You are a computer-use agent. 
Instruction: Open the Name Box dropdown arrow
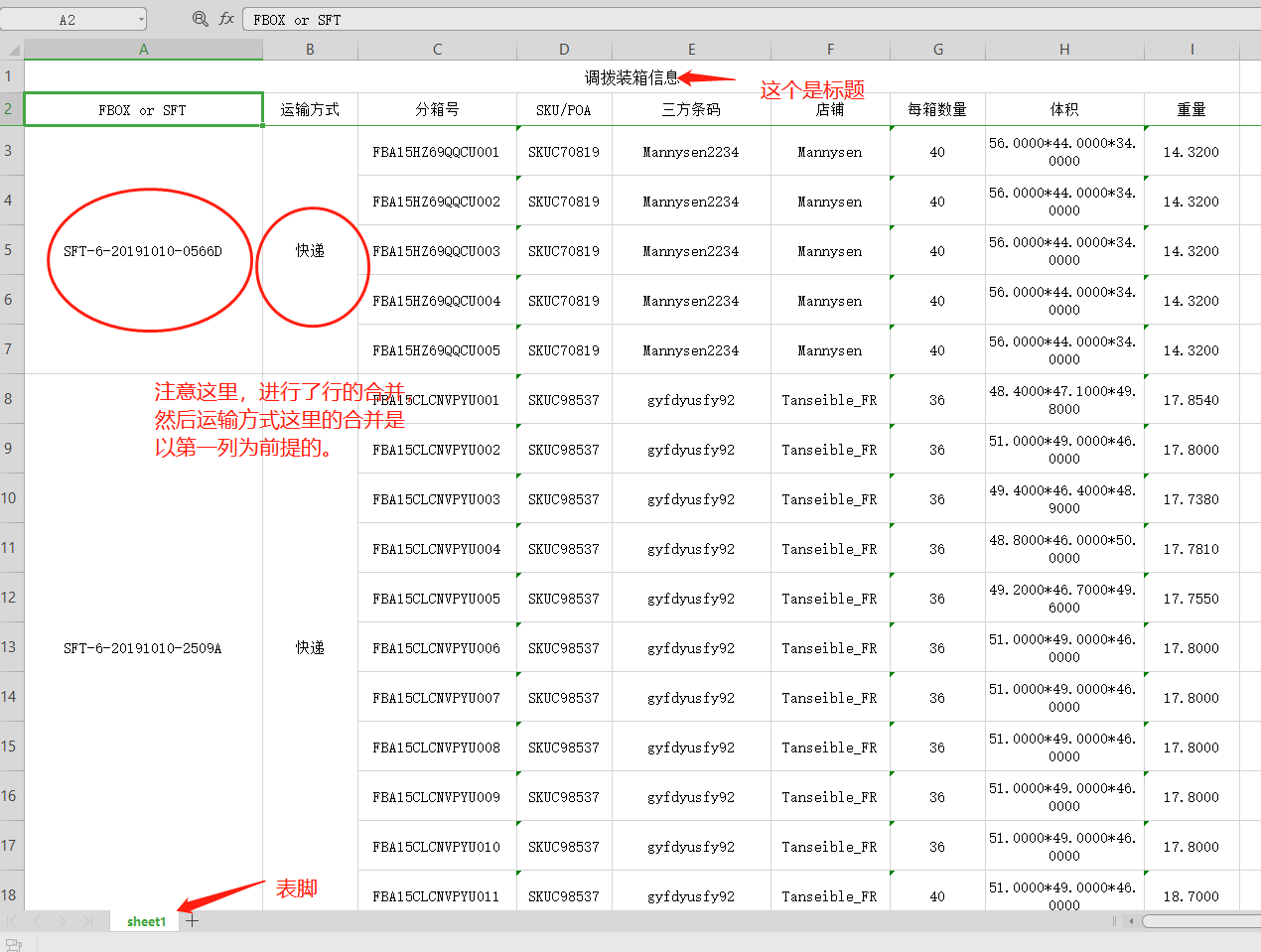click(139, 18)
